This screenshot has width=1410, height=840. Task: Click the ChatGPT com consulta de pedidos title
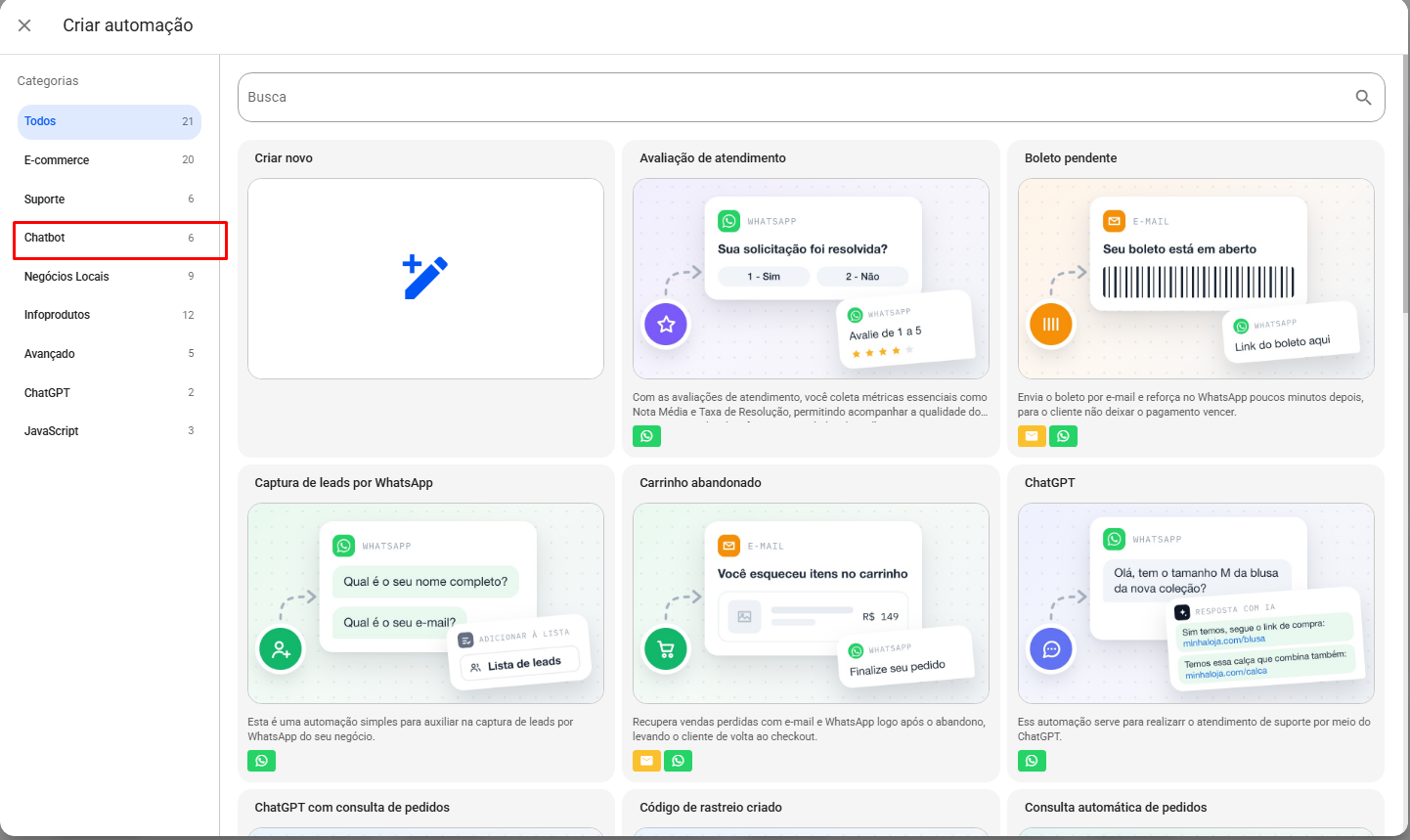[x=352, y=808]
